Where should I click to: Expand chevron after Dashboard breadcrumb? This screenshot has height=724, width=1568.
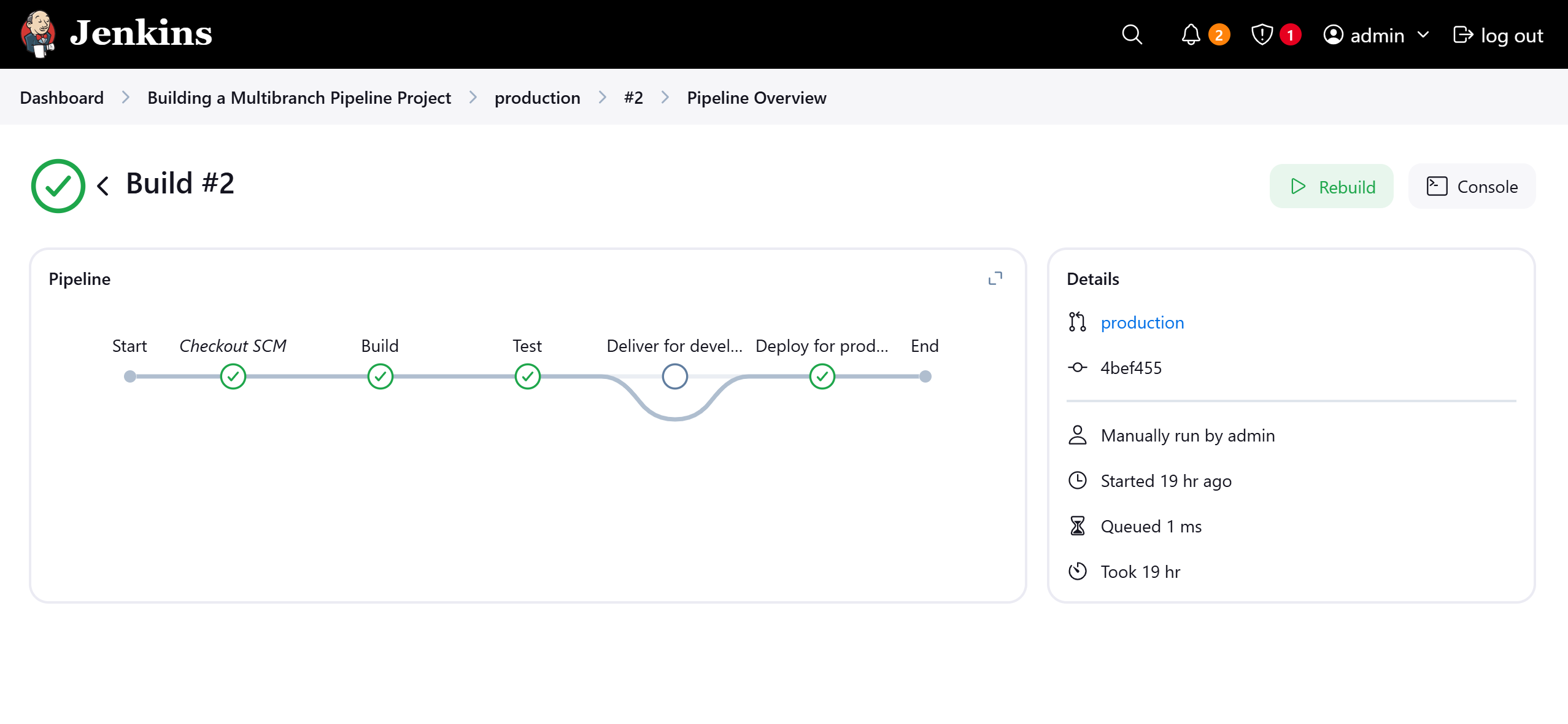coord(126,98)
